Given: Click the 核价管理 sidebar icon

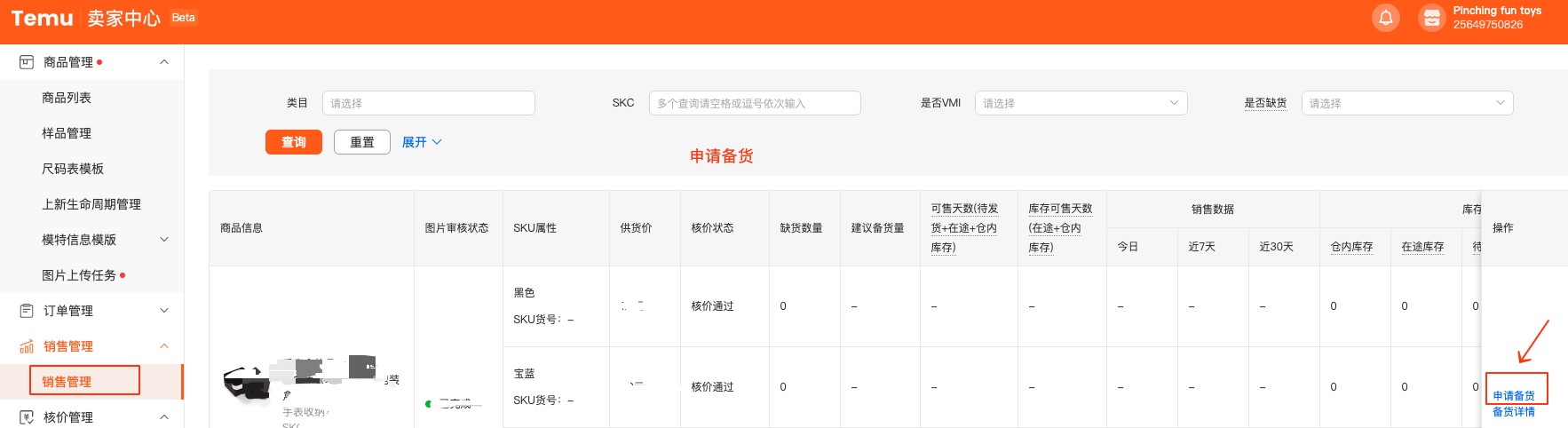Looking at the screenshot, I should pos(27,417).
